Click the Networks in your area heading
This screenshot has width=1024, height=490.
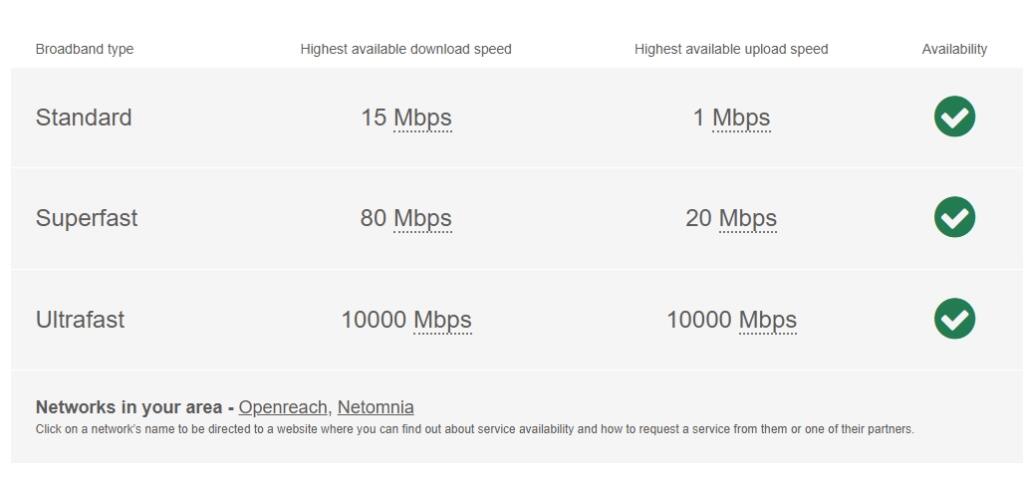[x=129, y=407]
